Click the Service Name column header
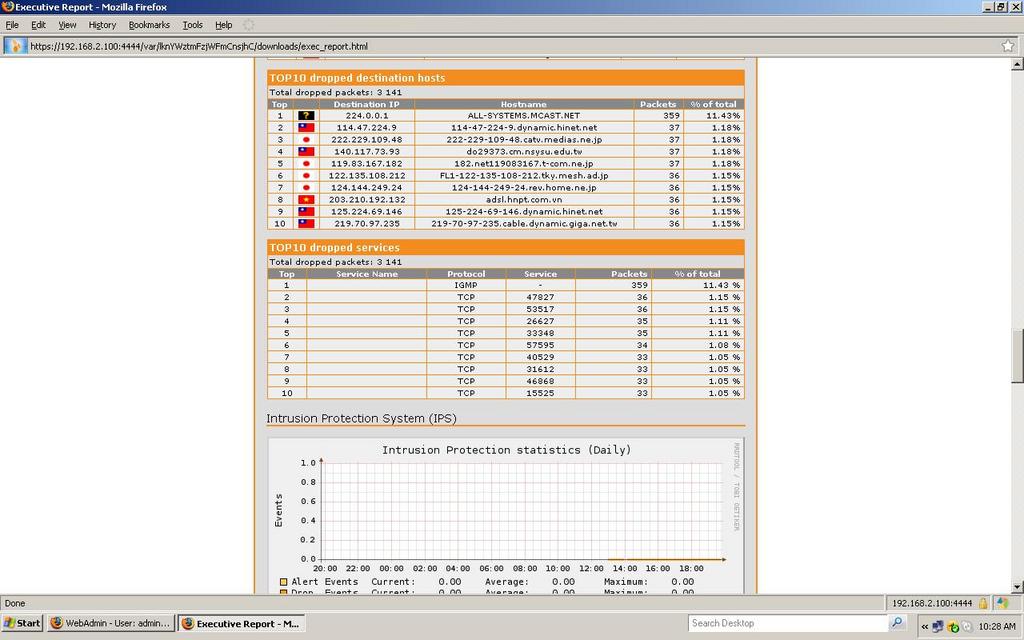The height and width of the screenshot is (640, 1024). coord(366,274)
